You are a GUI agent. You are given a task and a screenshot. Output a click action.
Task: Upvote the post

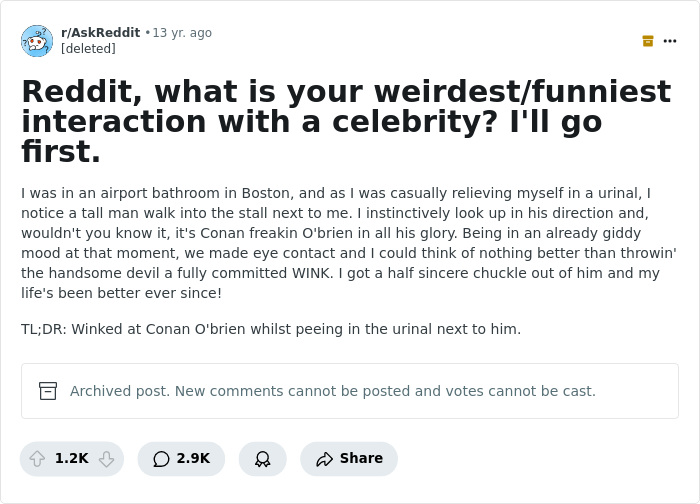38,459
